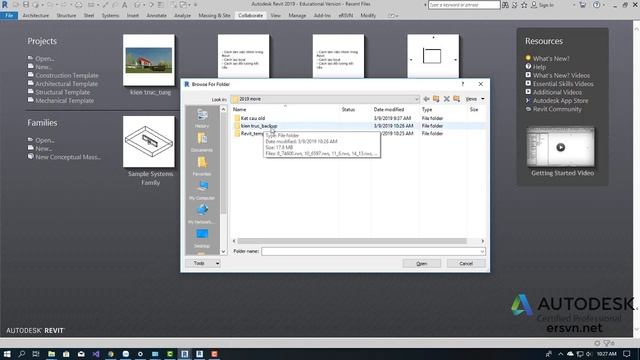Open the Tools dropdown button
This screenshot has width=640, height=360.
point(203,263)
